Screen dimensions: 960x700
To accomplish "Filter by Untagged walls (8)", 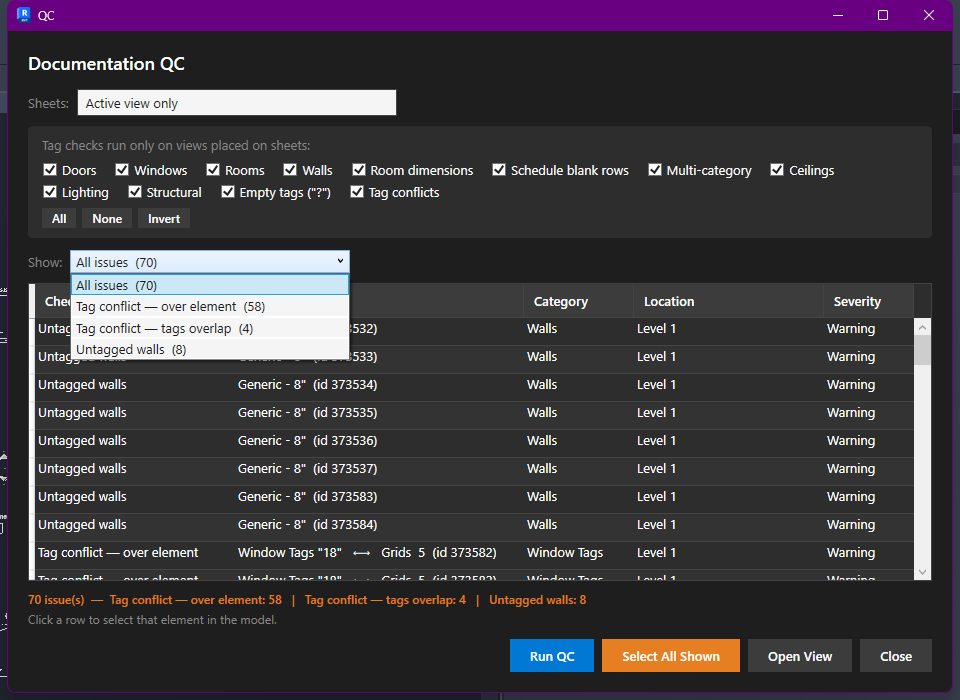I will 210,349.
